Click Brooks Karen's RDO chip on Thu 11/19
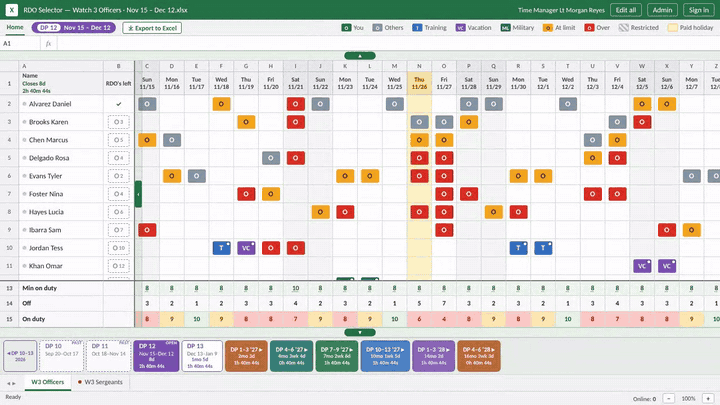This screenshot has width=720, height=405. pos(246,122)
